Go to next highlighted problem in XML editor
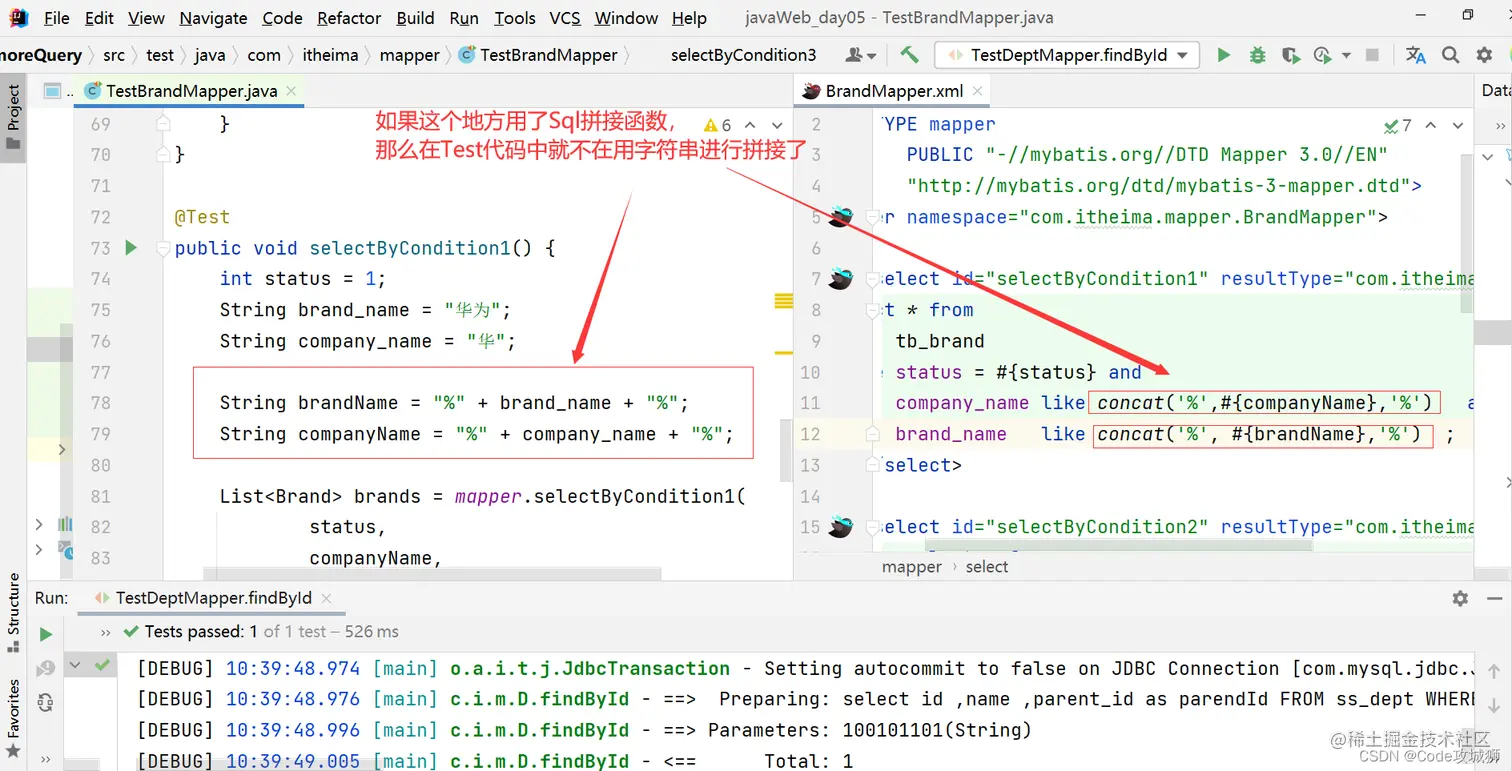This screenshot has height=771, width=1512. point(1458,125)
